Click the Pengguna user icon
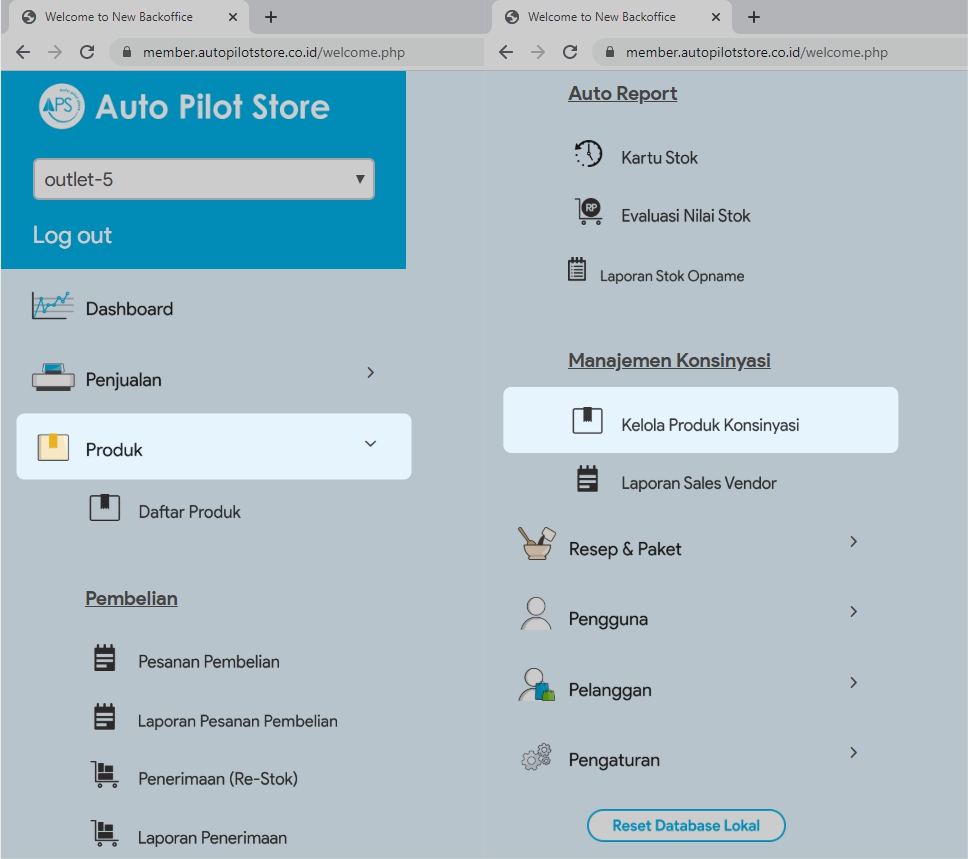This screenshot has width=968, height=859. coord(536,614)
